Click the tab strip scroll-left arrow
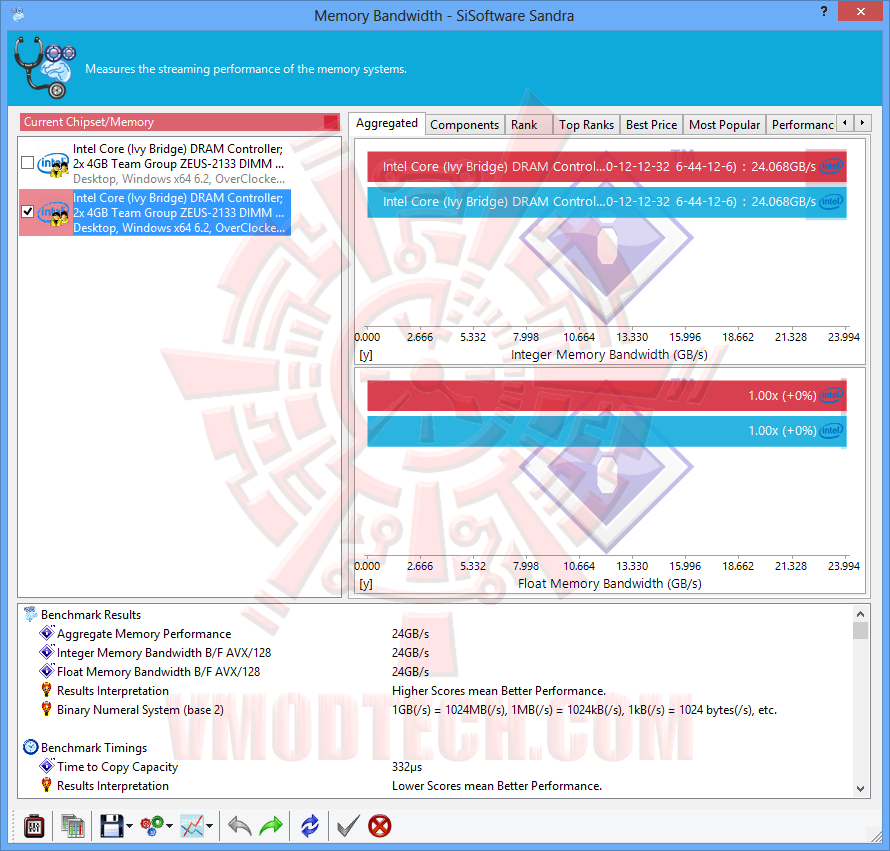890x851 pixels. (x=845, y=123)
